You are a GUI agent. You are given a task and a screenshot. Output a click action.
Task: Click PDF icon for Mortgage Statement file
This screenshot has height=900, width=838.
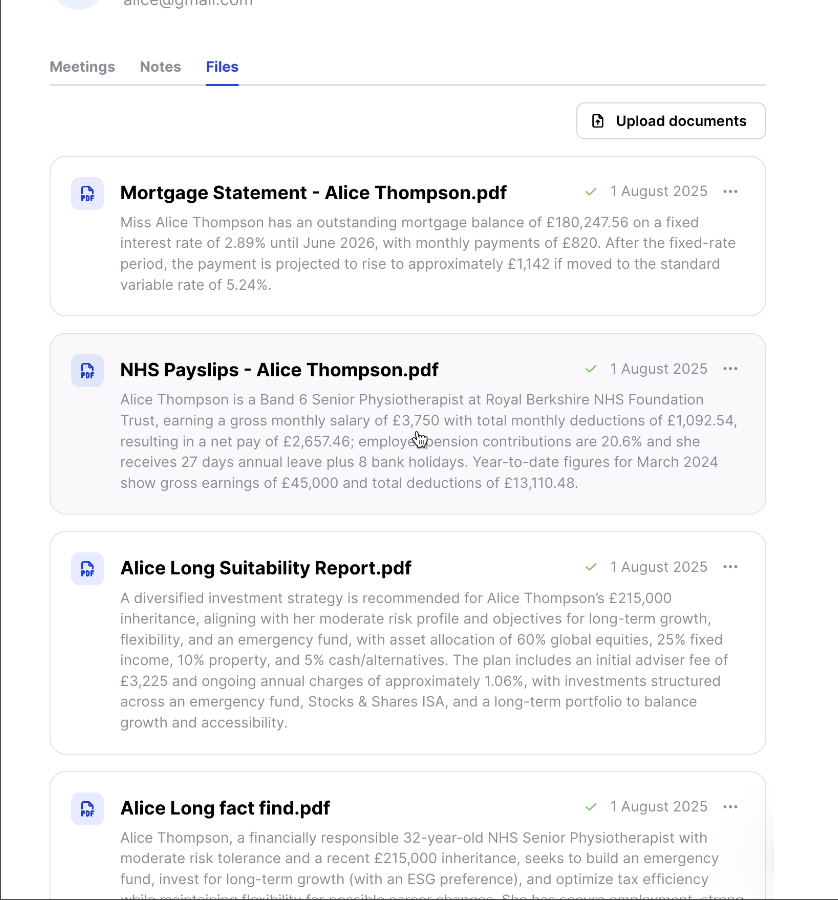pos(87,193)
